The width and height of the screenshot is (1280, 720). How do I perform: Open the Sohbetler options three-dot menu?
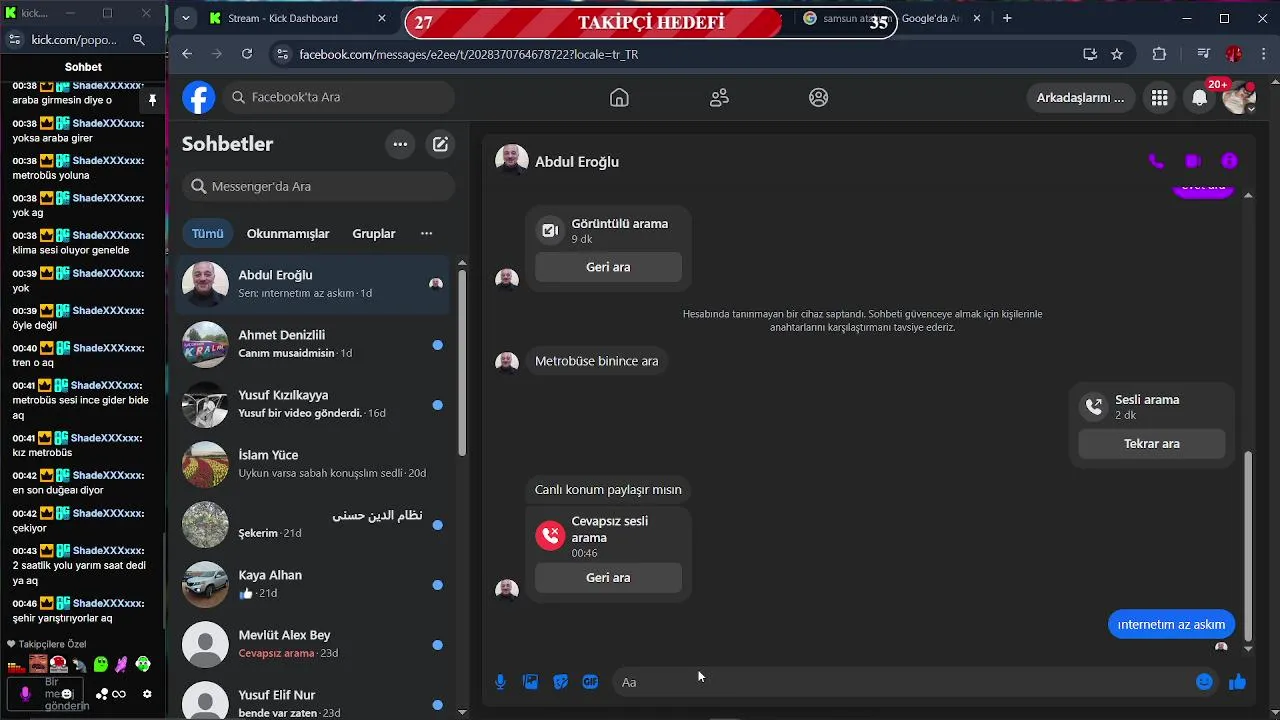400,144
